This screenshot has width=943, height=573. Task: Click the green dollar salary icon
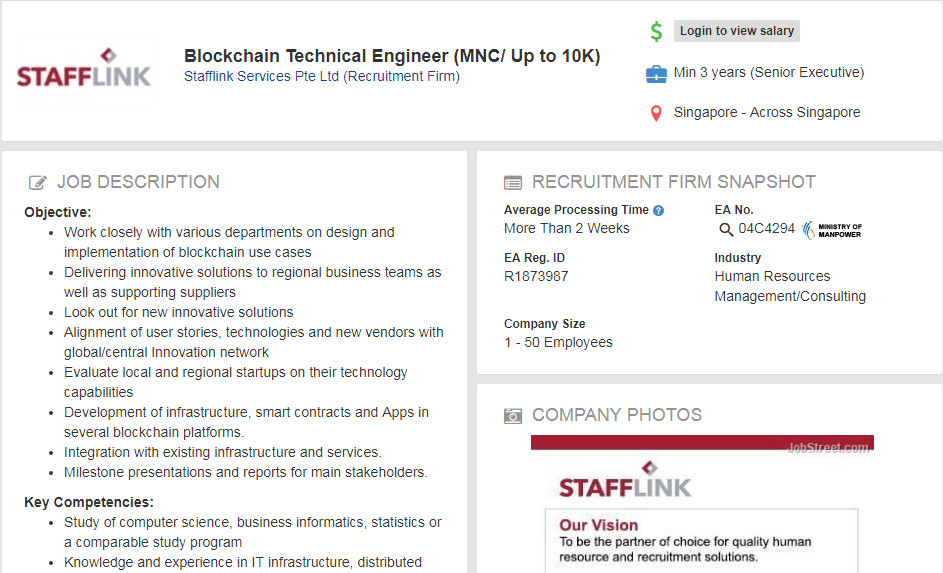(x=656, y=31)
